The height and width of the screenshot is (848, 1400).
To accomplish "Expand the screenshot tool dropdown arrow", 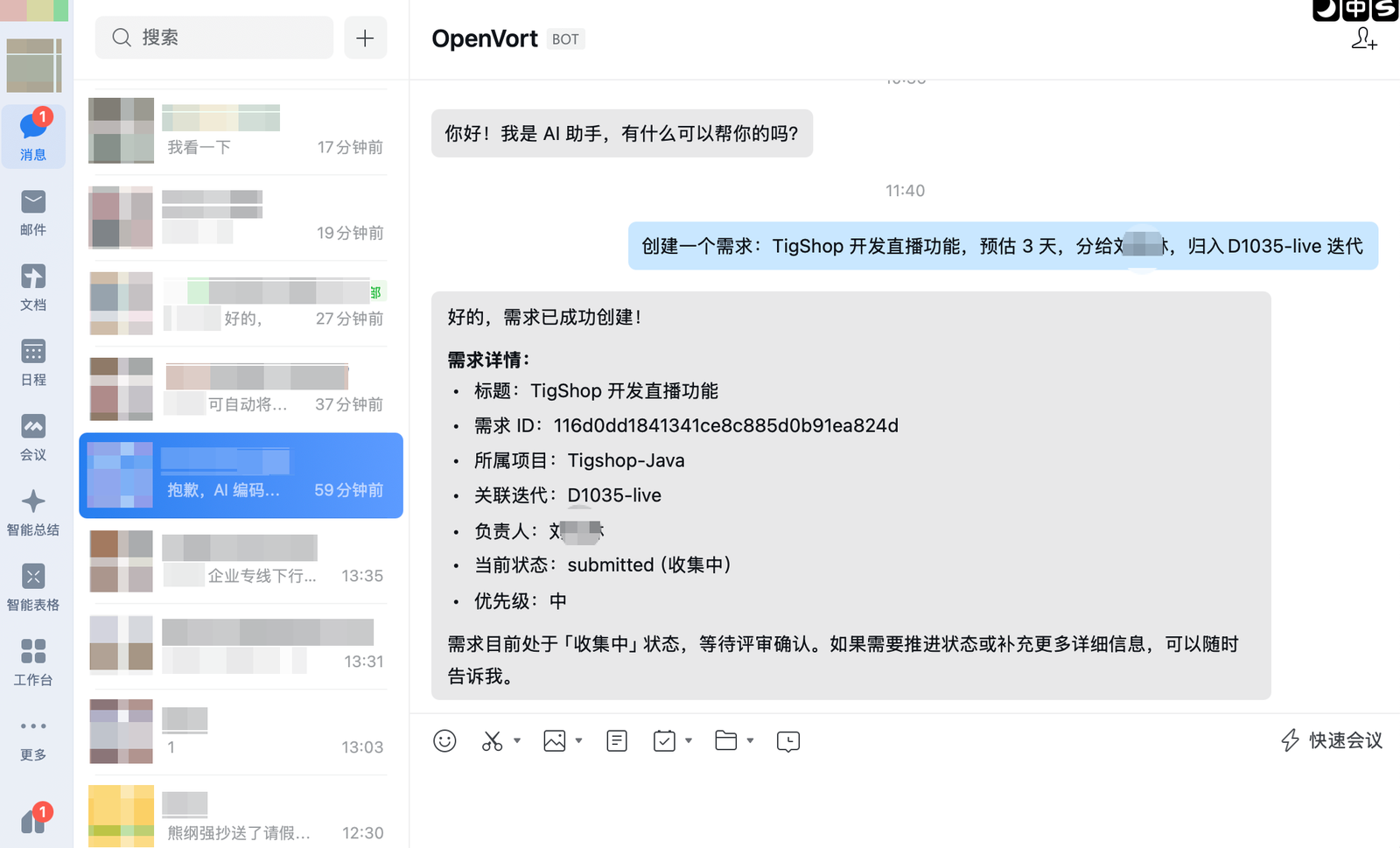I will click(517, 741).
